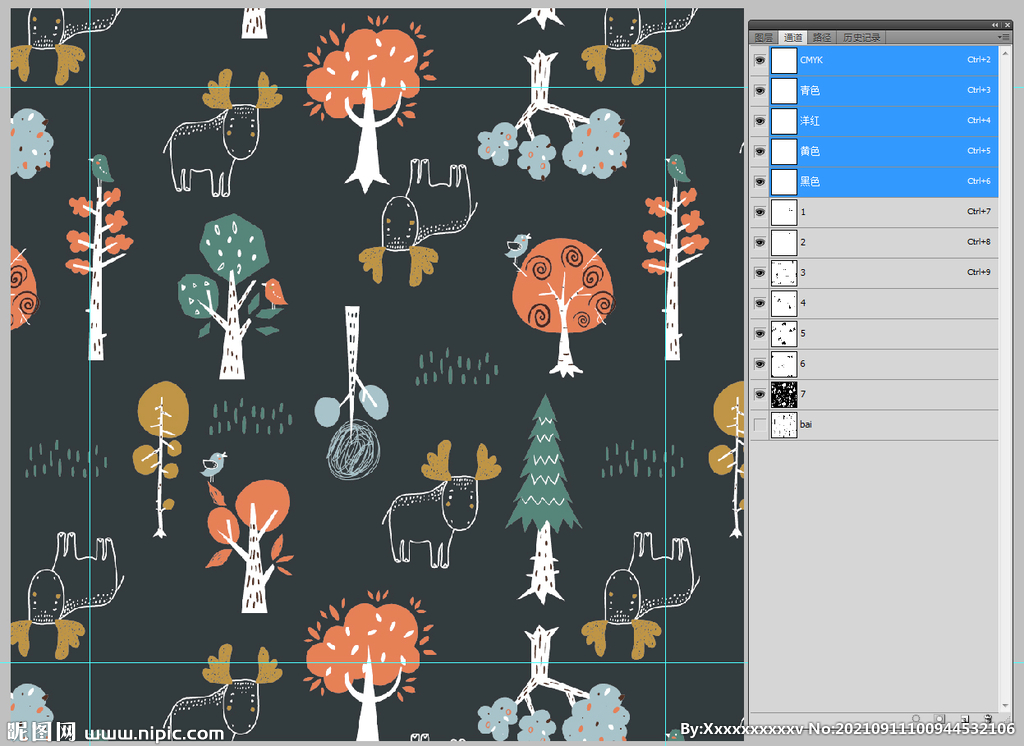Toggle eye icon of channel 1
This screenshot has height=746, width=1024.
pos(760,212)
